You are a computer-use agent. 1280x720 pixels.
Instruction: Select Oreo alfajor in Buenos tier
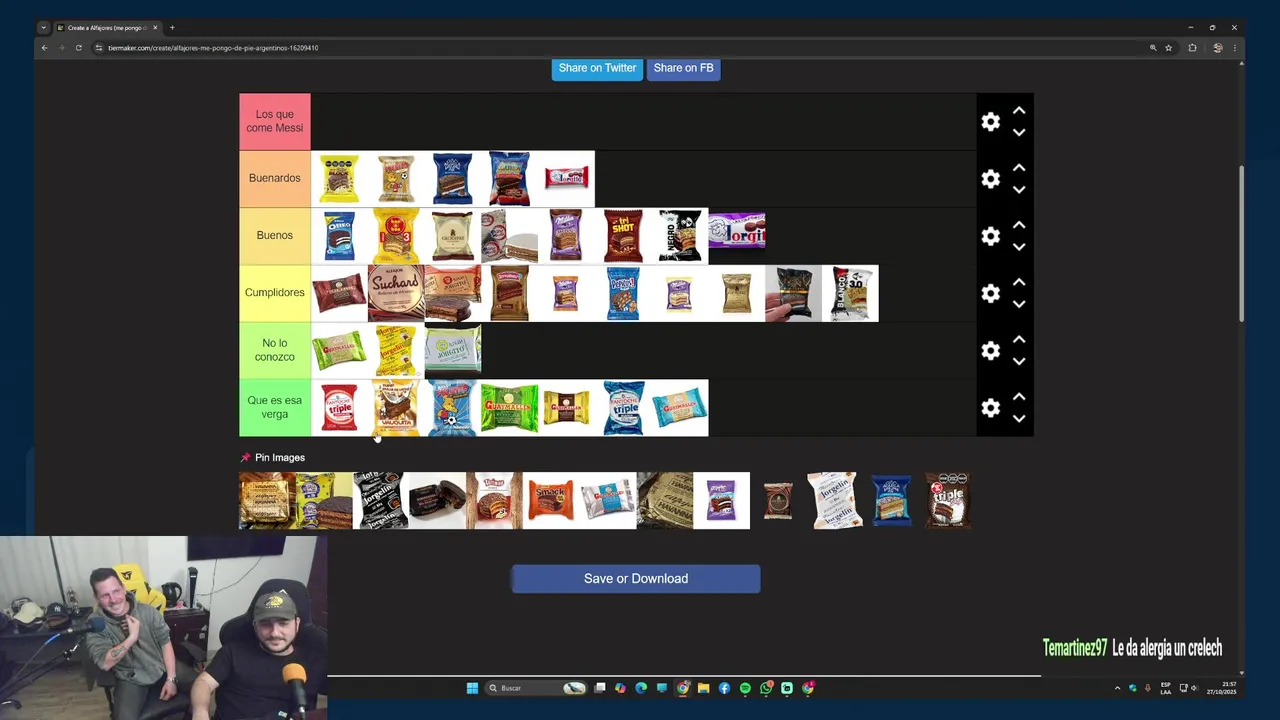[x=339, y=236]
